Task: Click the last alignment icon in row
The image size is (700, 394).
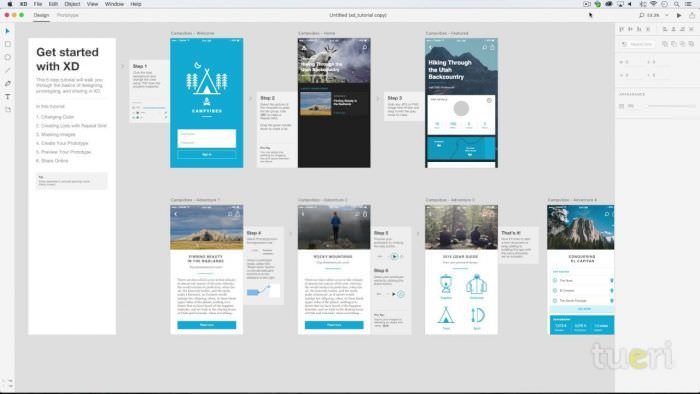Action: tap(691, 29)
